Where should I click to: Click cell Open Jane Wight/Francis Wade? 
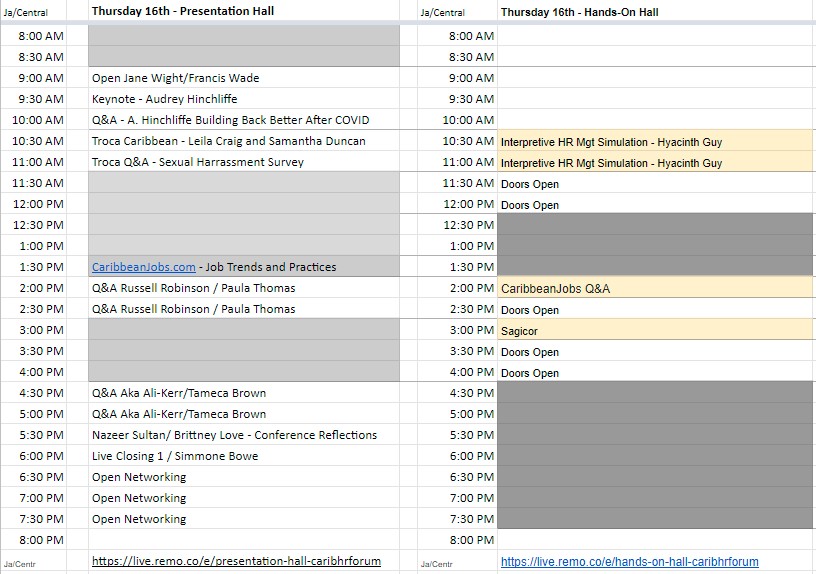(244, 78)
